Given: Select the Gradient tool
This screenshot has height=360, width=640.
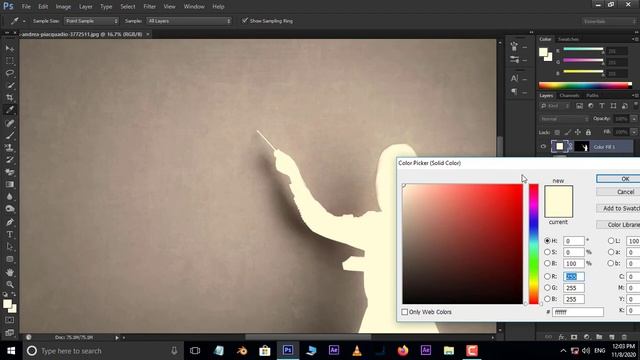Looking at the screenshot, I should pos(10,184).
